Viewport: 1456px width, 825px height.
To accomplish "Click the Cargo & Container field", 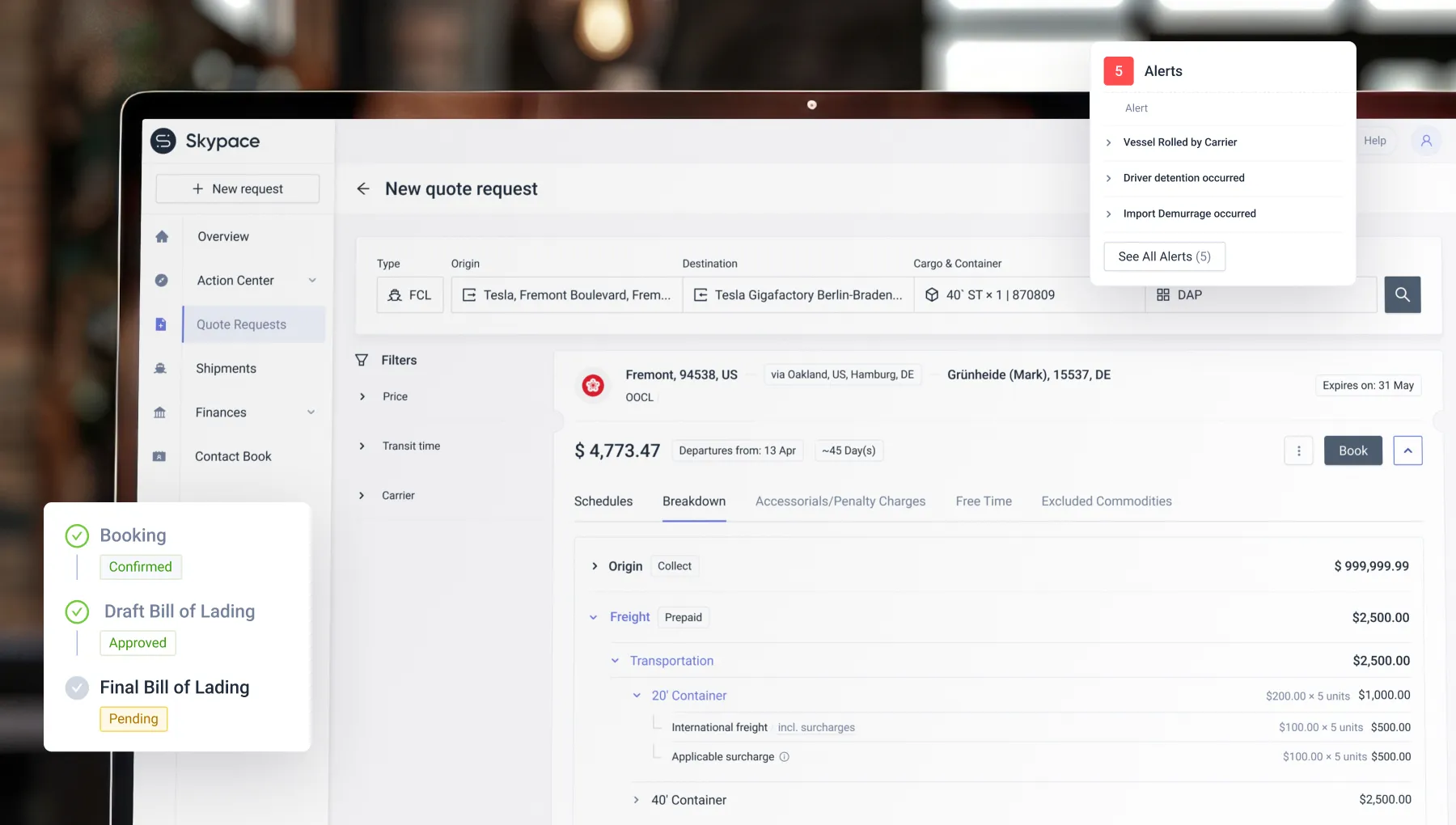I will 1030,294.
